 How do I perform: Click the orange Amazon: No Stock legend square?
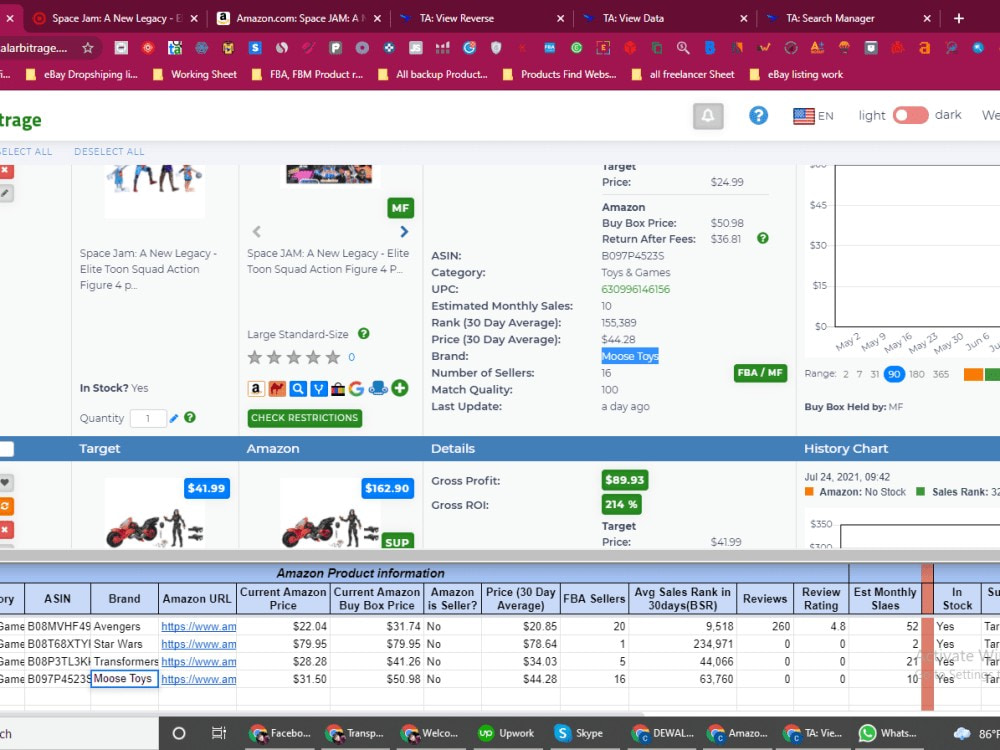point(809,492)
